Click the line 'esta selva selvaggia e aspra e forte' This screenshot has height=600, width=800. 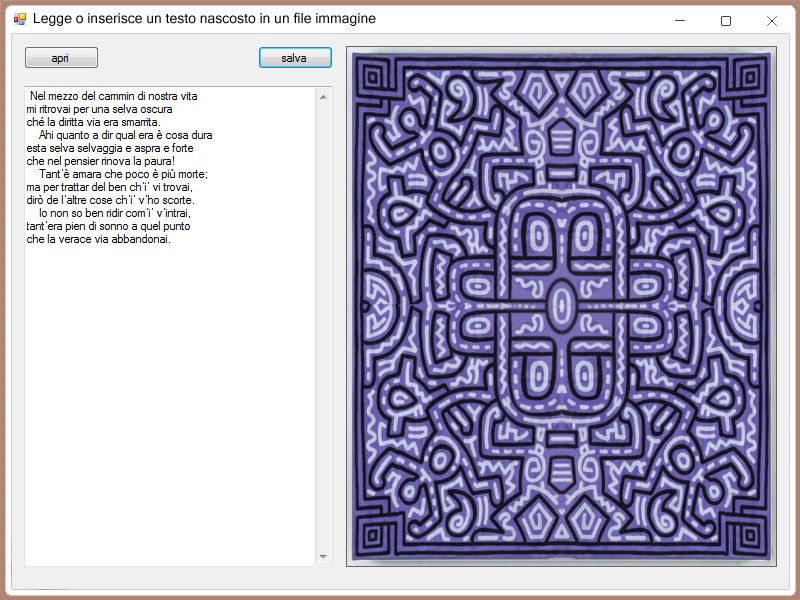pos(110,148)
